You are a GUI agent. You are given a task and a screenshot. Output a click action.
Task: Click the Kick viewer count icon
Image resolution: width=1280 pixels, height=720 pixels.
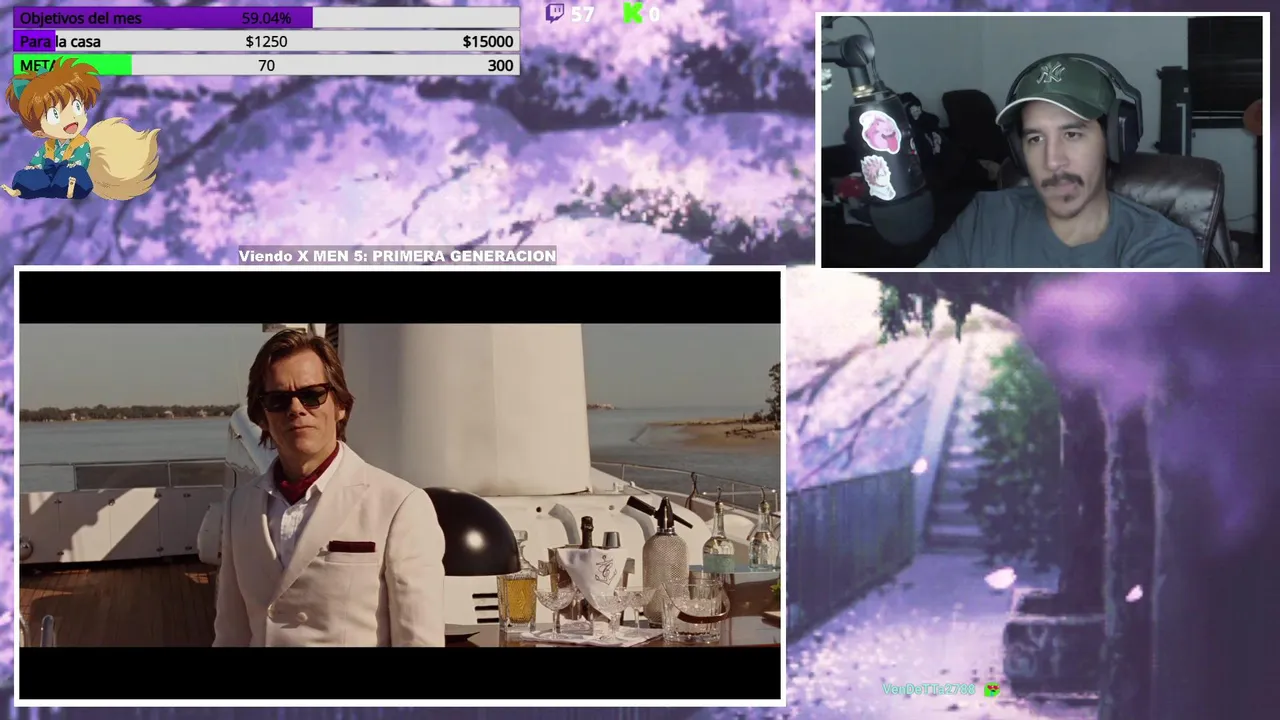coord(632,13)
